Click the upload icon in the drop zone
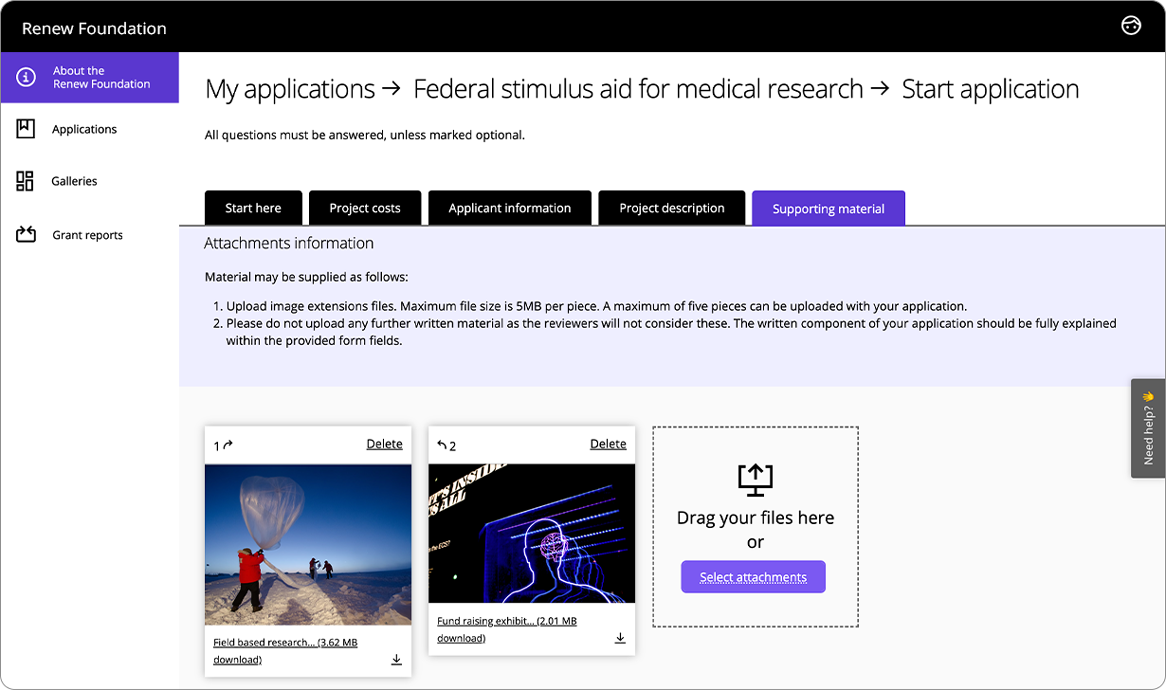Image resolution: width=1166 pixels, height=690 pixels. pyautogui.click(x=754, y=480)
